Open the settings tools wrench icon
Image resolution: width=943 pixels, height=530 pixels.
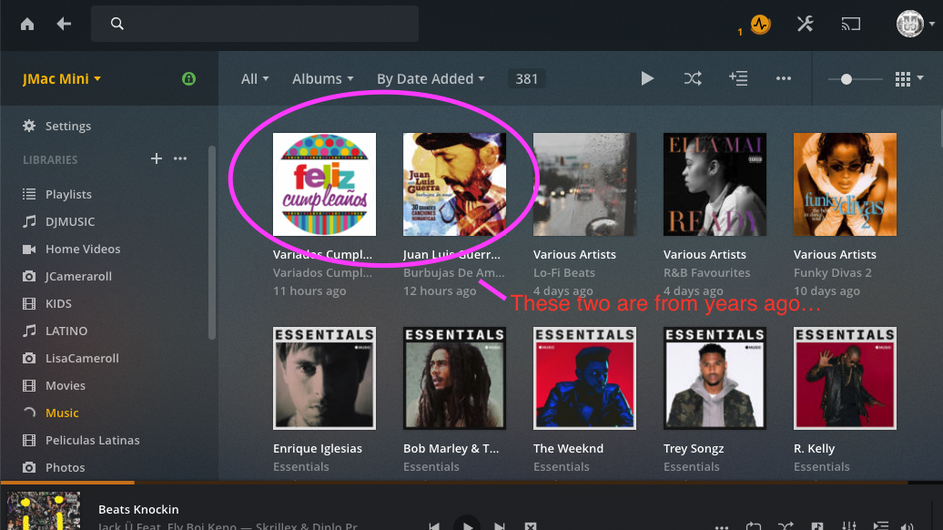pos(805,24)
